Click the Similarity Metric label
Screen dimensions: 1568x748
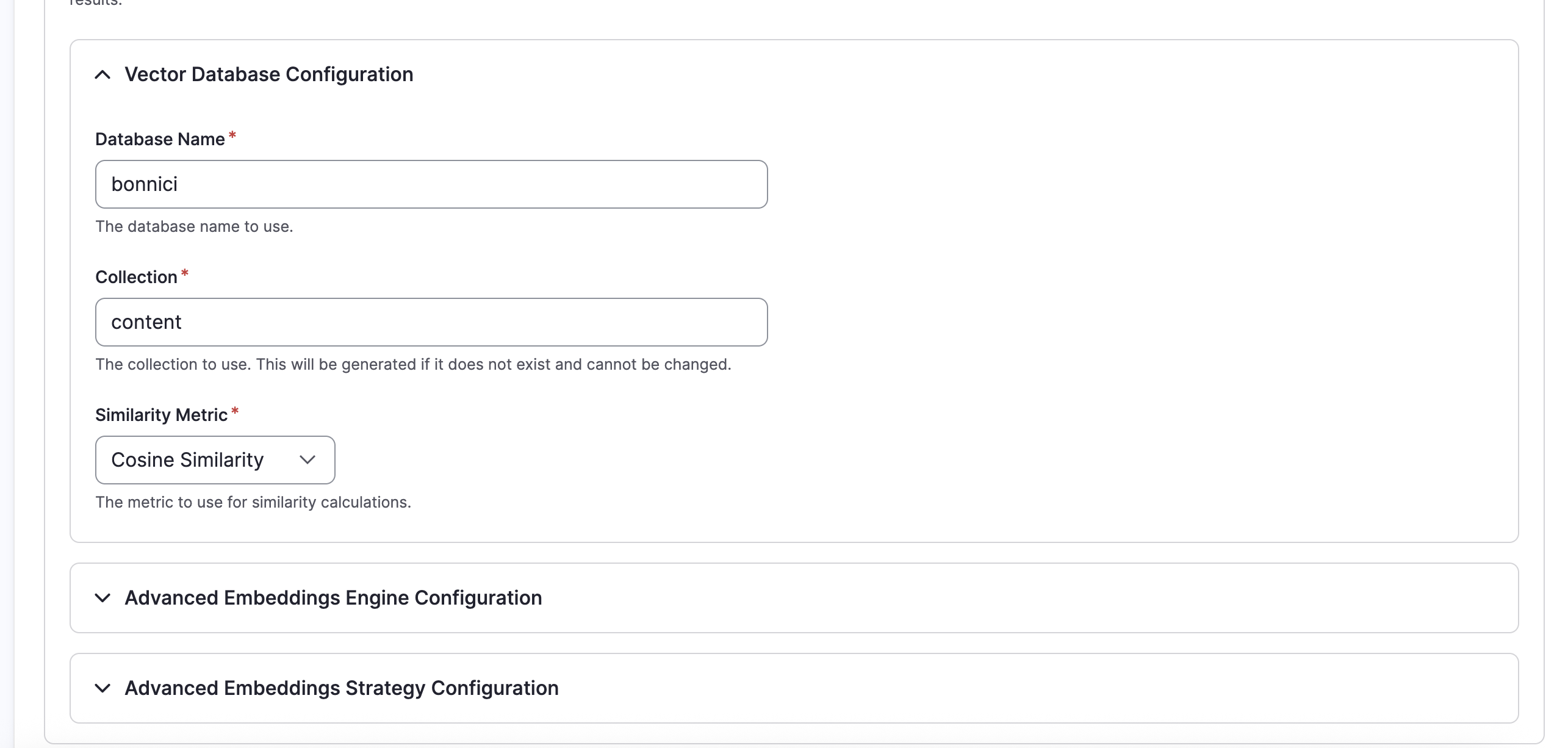(x=162, y=414)
